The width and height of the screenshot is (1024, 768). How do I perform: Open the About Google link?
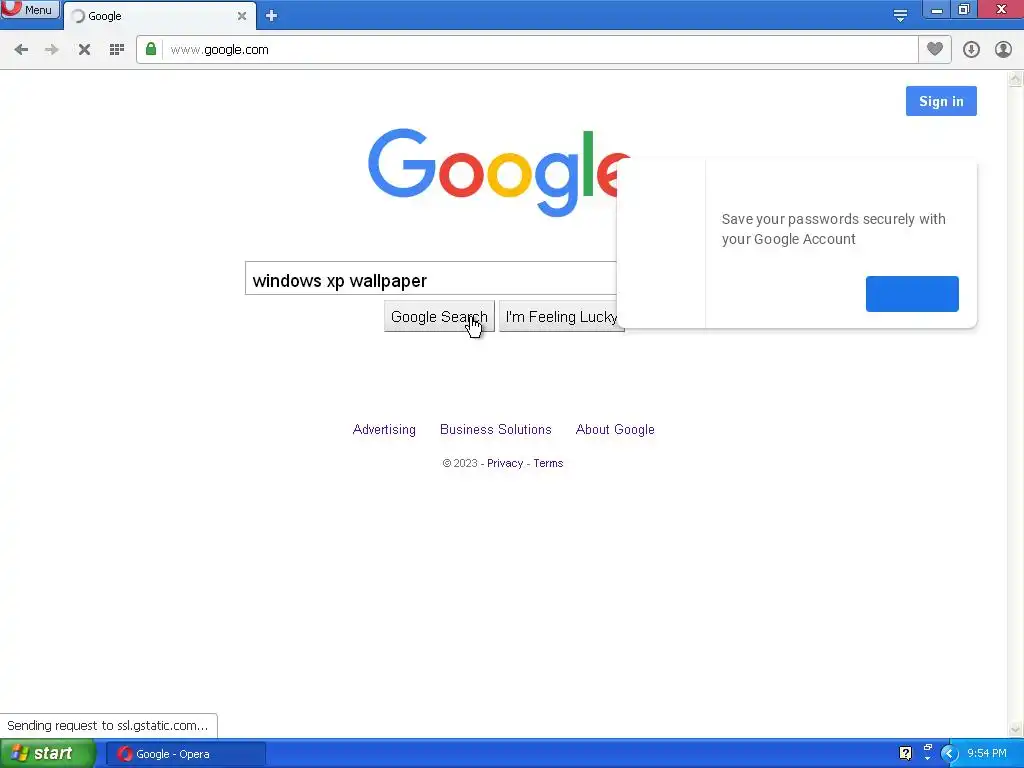(615, 430)
